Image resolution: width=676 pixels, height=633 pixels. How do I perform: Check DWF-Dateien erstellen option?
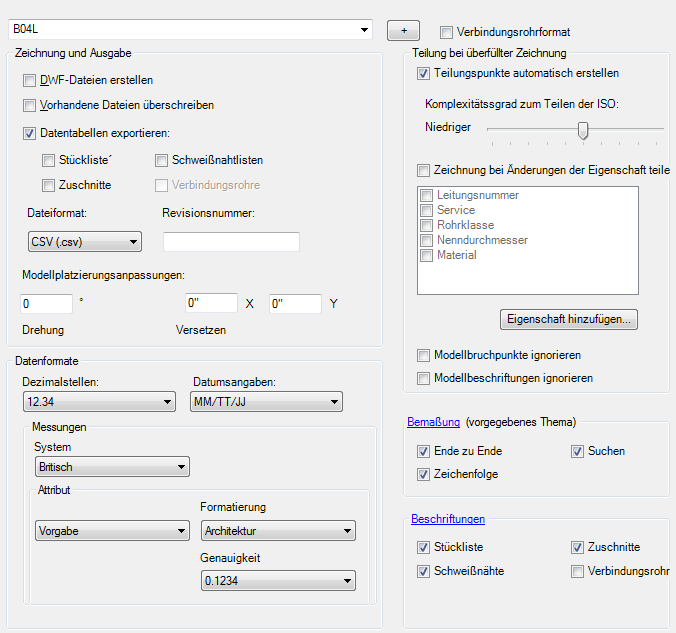pyautogui.click(x=29, y=80)
